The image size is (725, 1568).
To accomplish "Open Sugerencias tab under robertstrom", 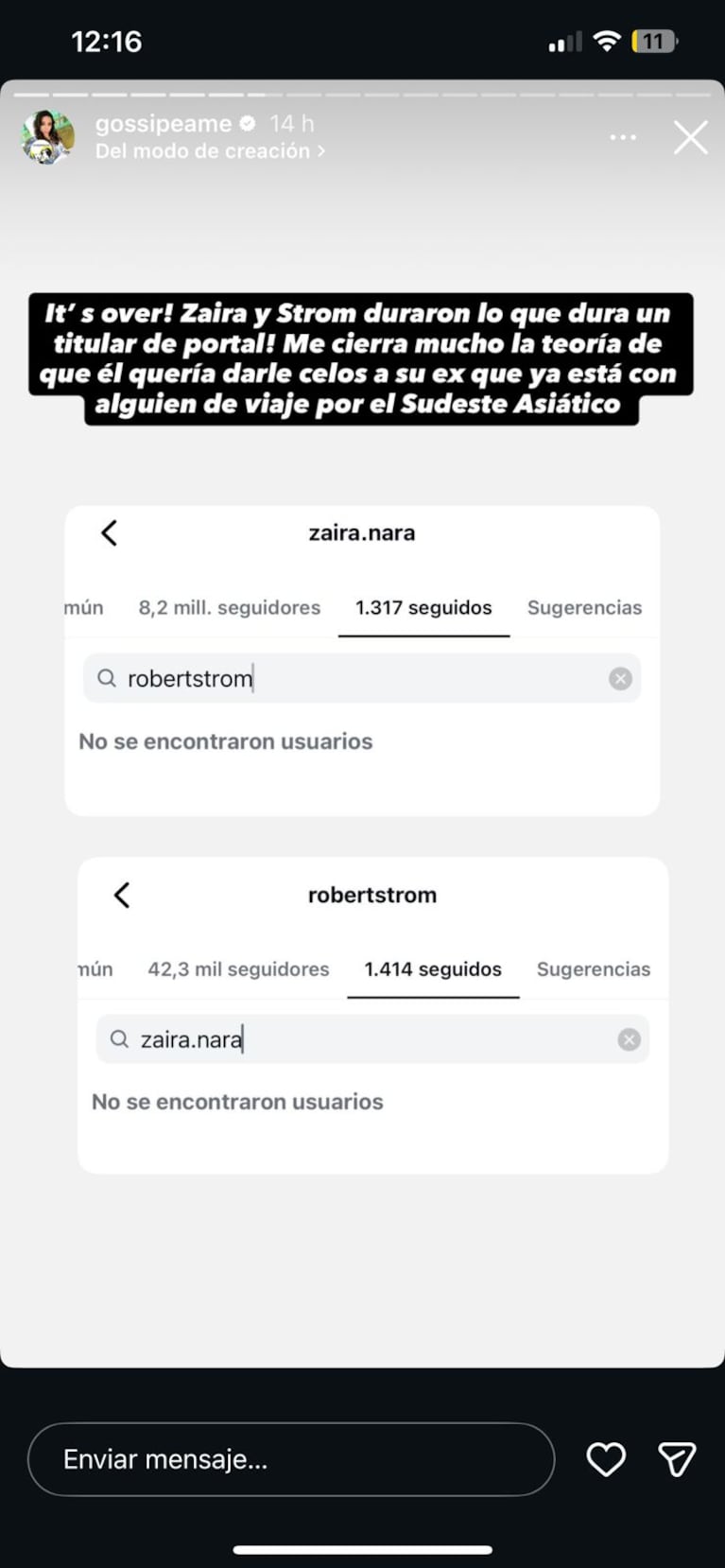I will [x=594, y=969].
